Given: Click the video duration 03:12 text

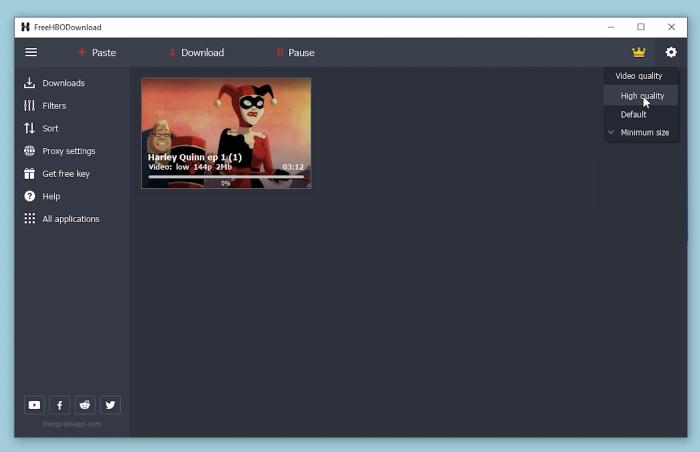Looking at the screenshot, I should (x=293, y=167).
